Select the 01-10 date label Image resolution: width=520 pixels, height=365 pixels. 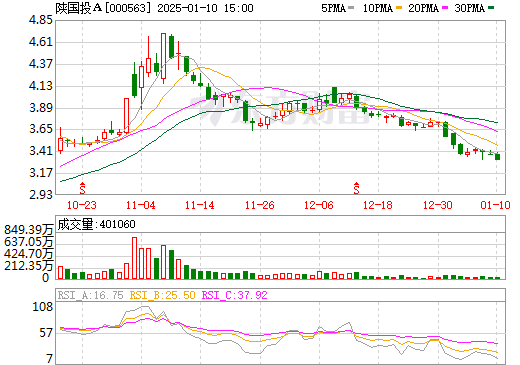495,205
